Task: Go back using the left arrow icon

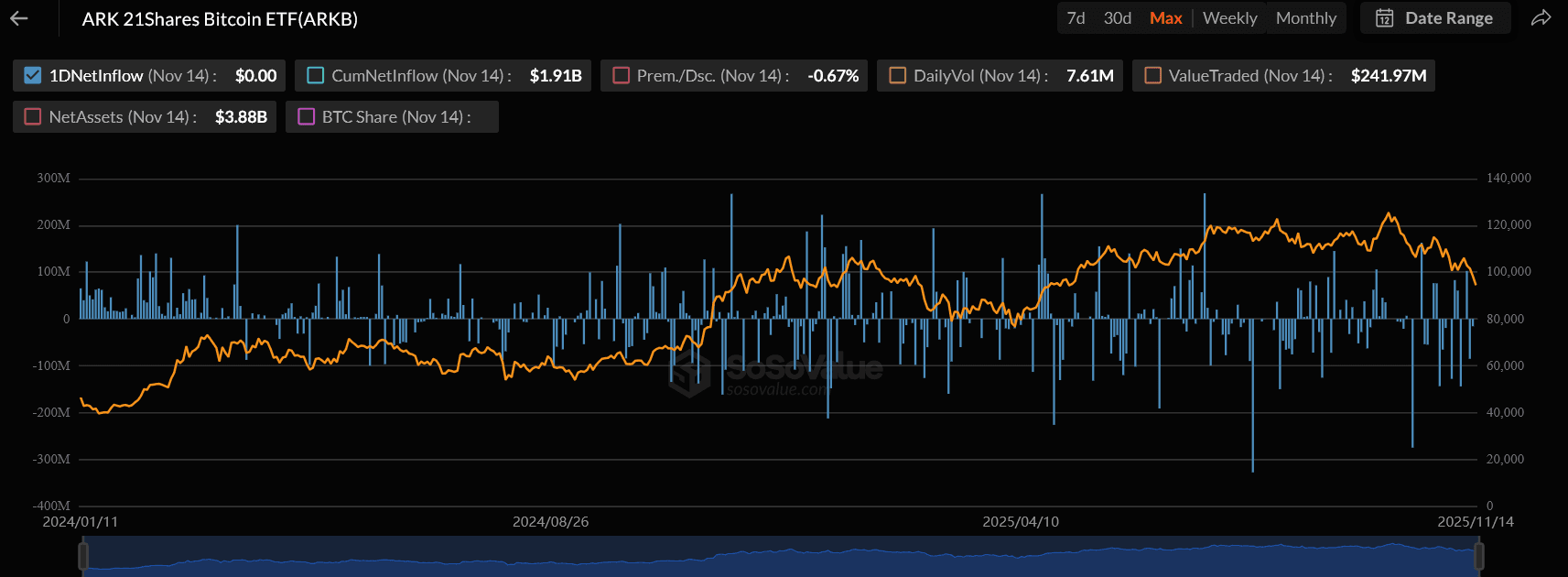Action: (x=18, y=18)
